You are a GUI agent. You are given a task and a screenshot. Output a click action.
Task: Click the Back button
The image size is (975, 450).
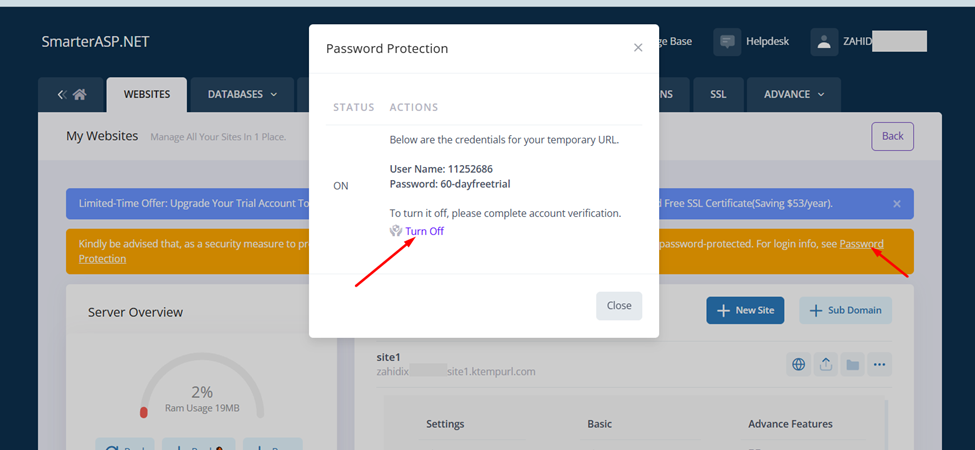click(892, 136)
